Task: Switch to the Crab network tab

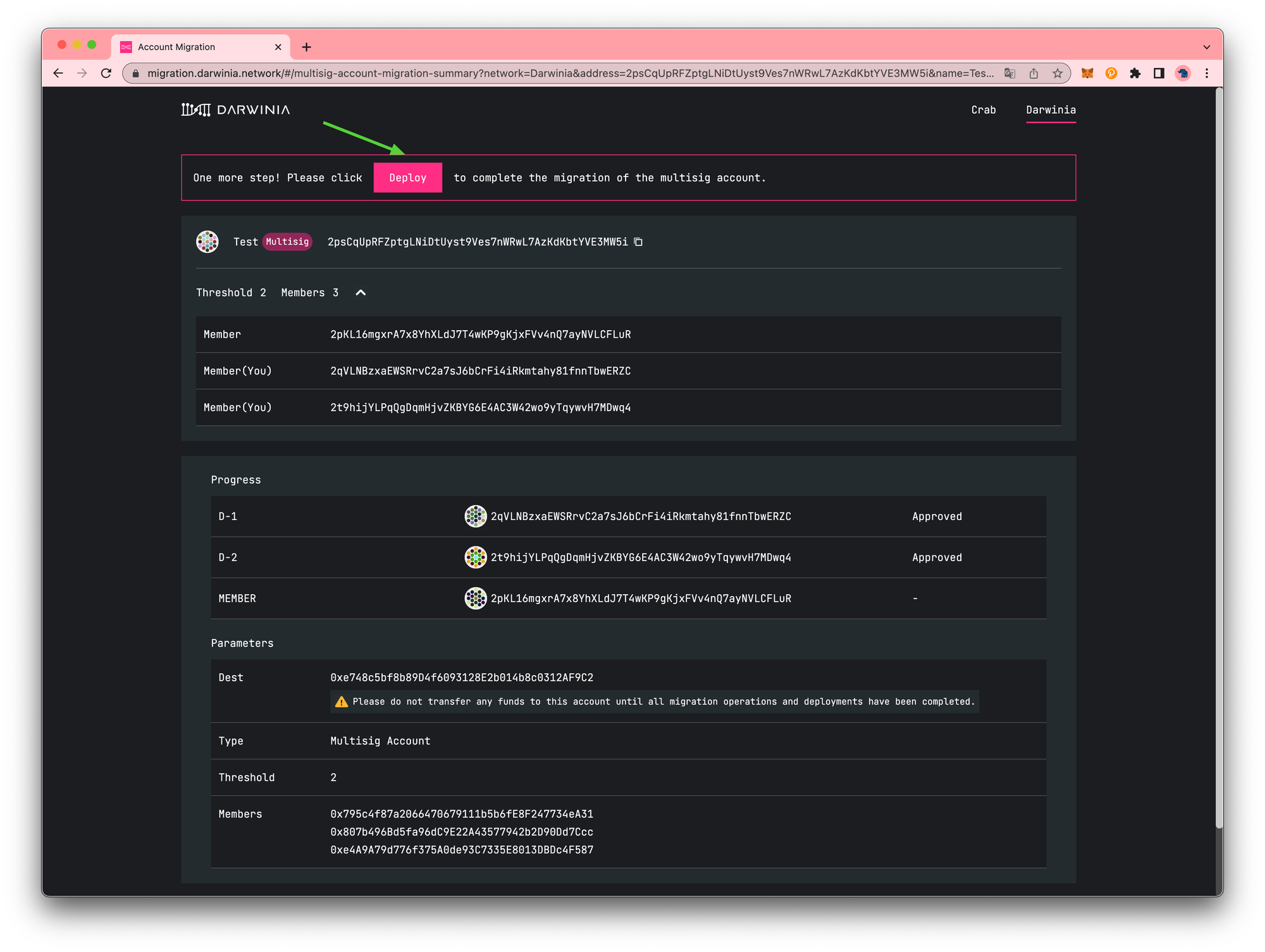Action: 983,110
